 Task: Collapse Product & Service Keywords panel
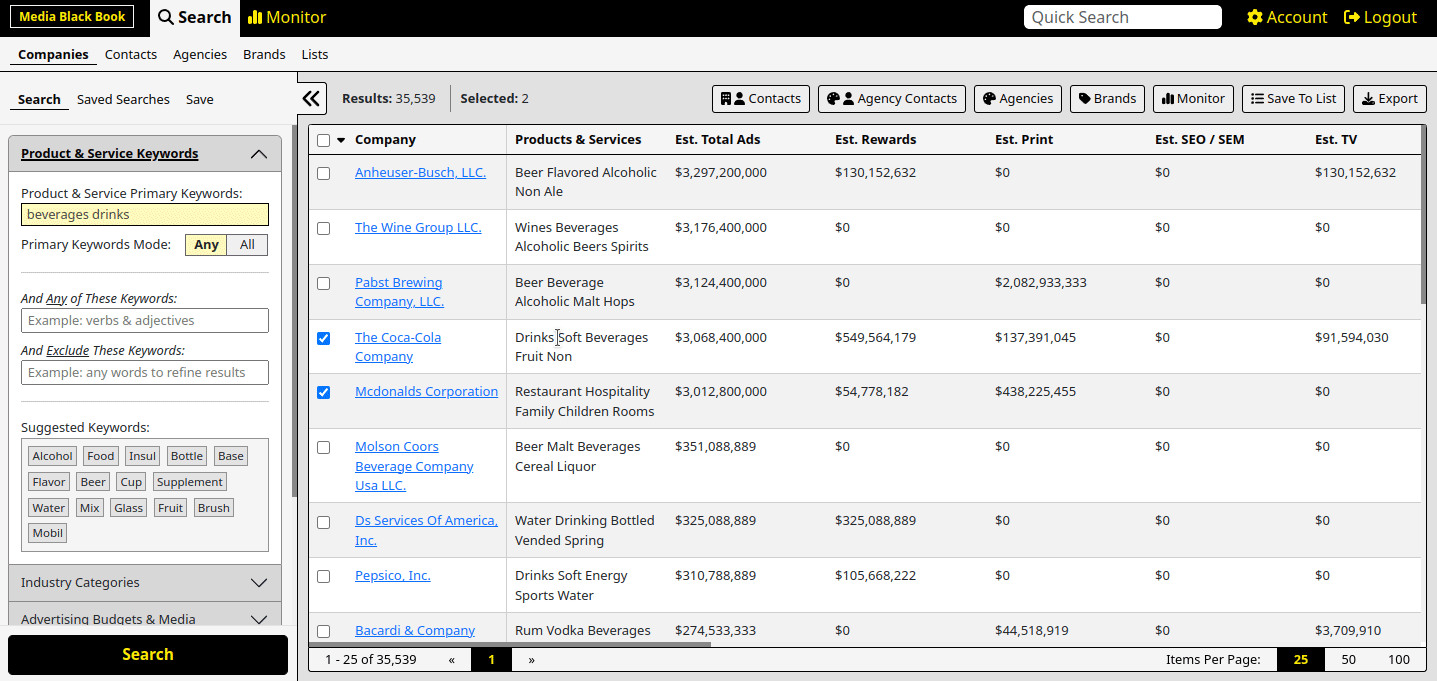(258, 154)
